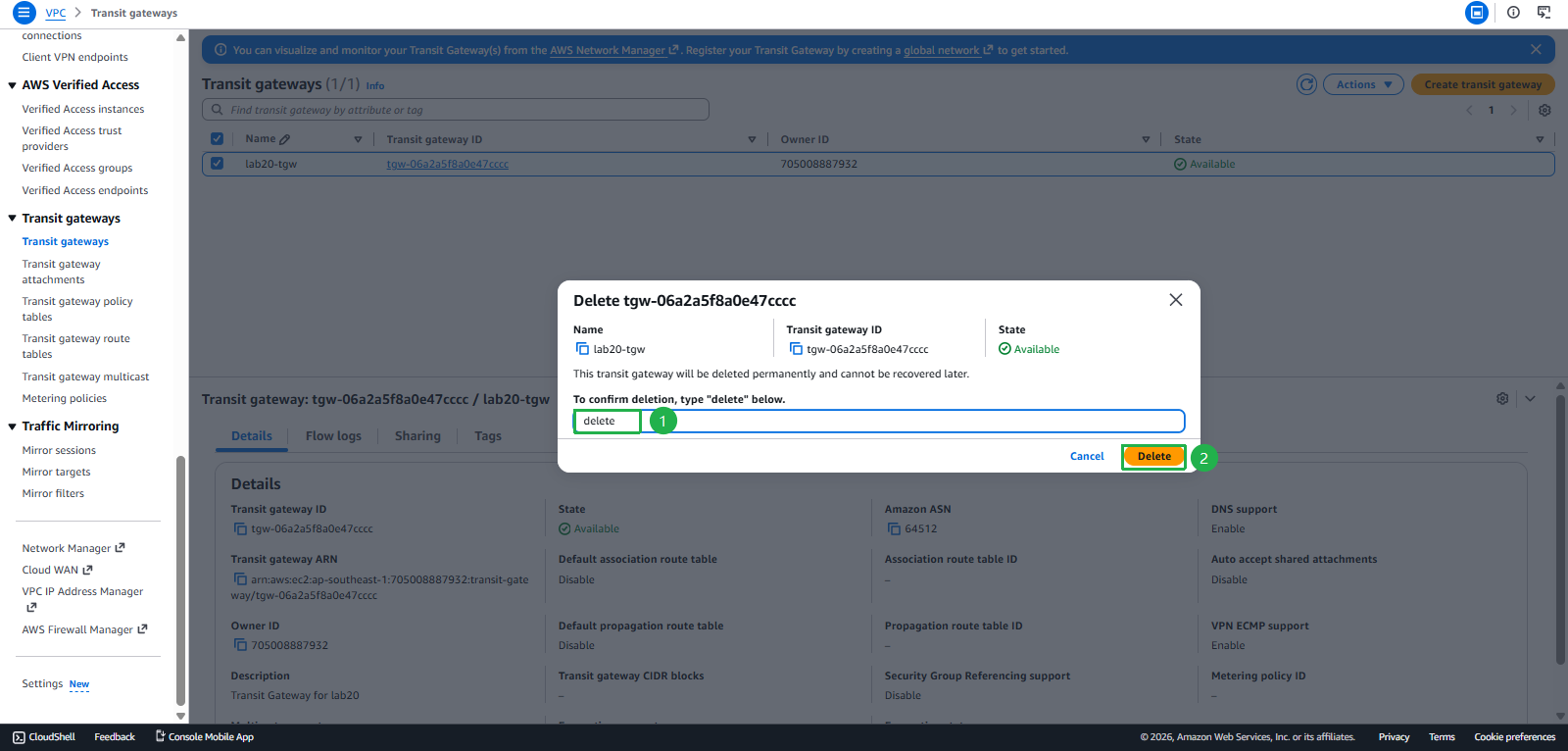
Task: Click the sidebar vertical scrollbar
Action: pyautogui.click(x=180, y=580)
